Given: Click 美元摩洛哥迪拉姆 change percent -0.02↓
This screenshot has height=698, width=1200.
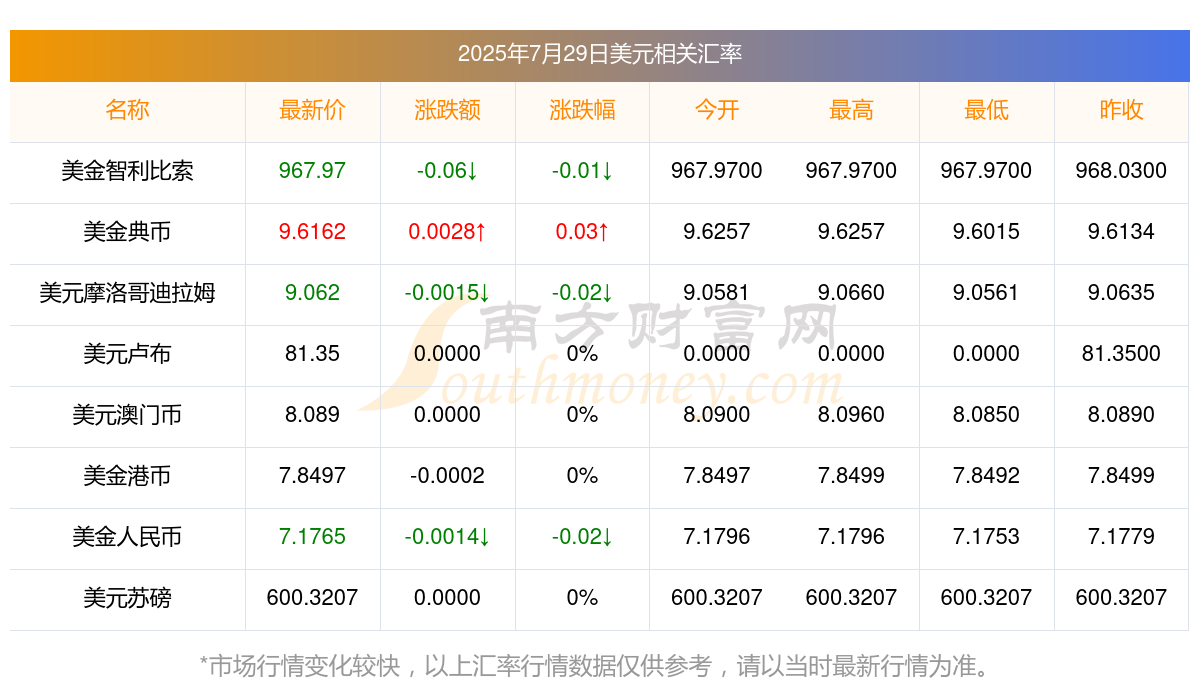Looking at the screenshot, I should (x=582, y=293).
